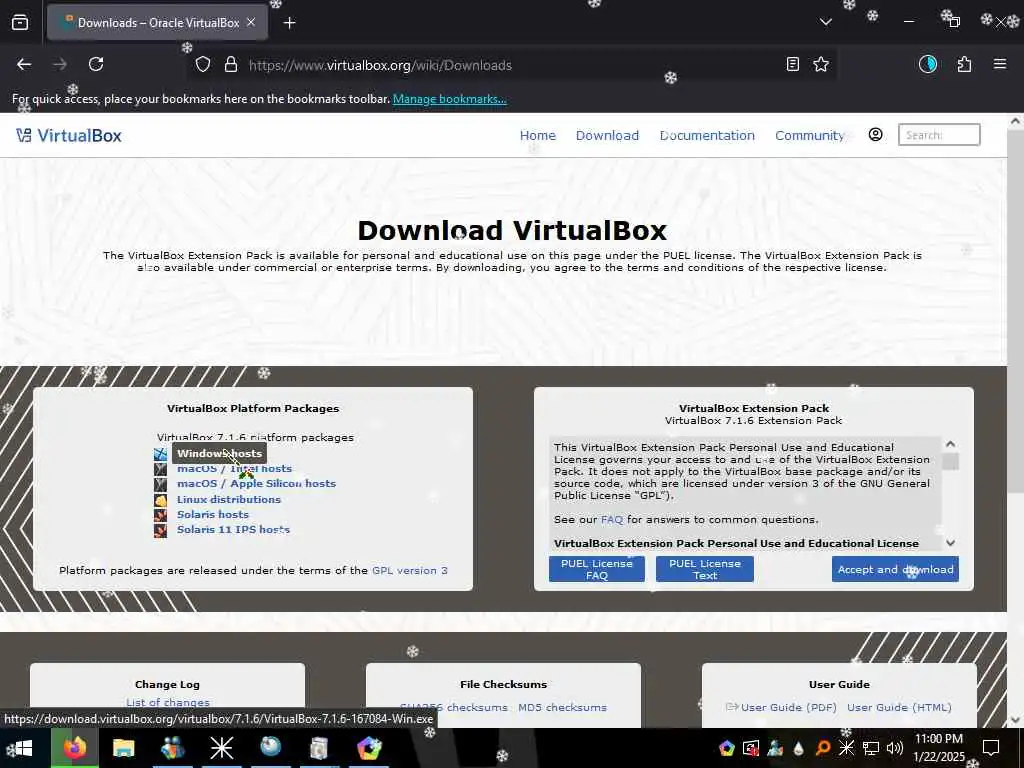Expand the list all tabs chevron
This screenshot has width=1024, height=768.
click(825, 22)
